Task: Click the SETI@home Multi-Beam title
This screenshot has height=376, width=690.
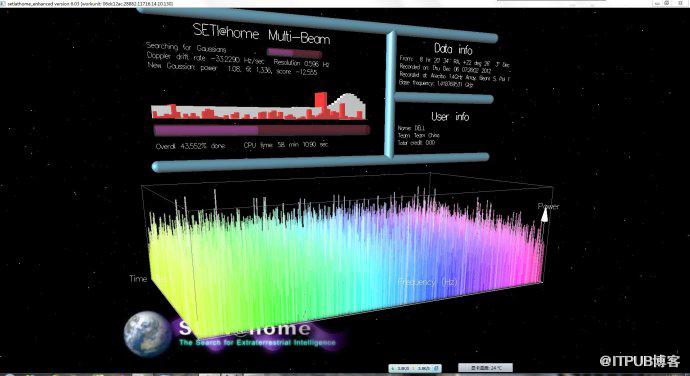Action: [261, 34]
